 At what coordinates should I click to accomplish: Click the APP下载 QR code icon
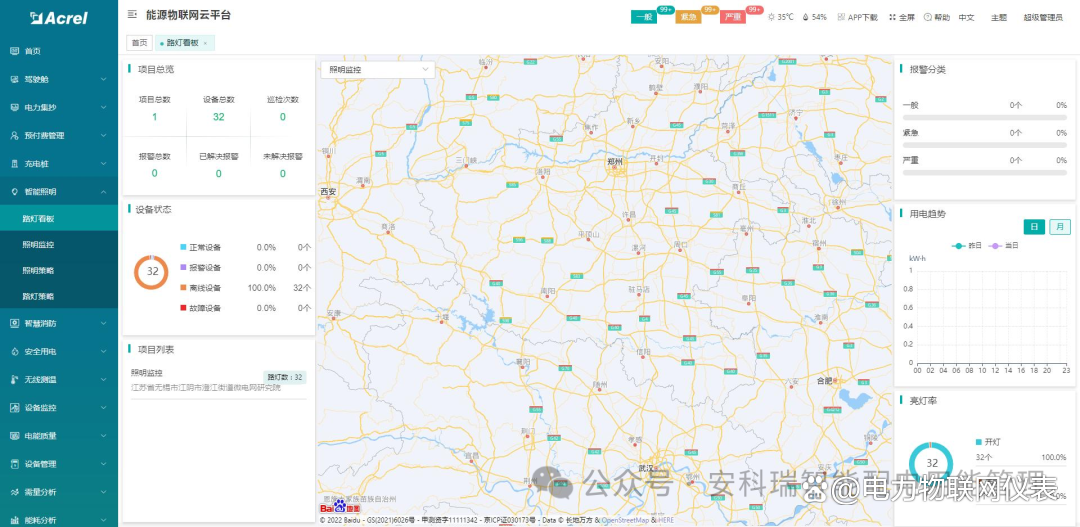click(841, 17)
